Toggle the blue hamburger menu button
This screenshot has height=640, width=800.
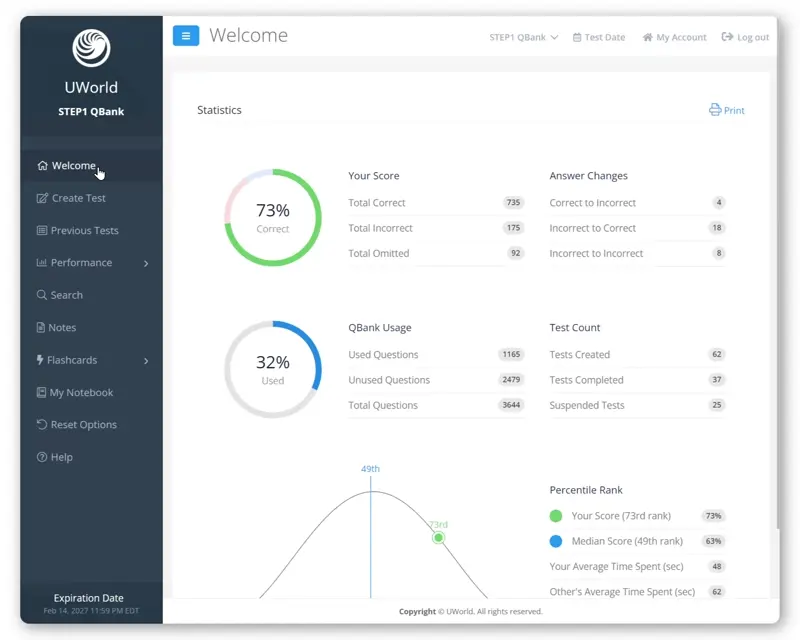tap(185, 36)
